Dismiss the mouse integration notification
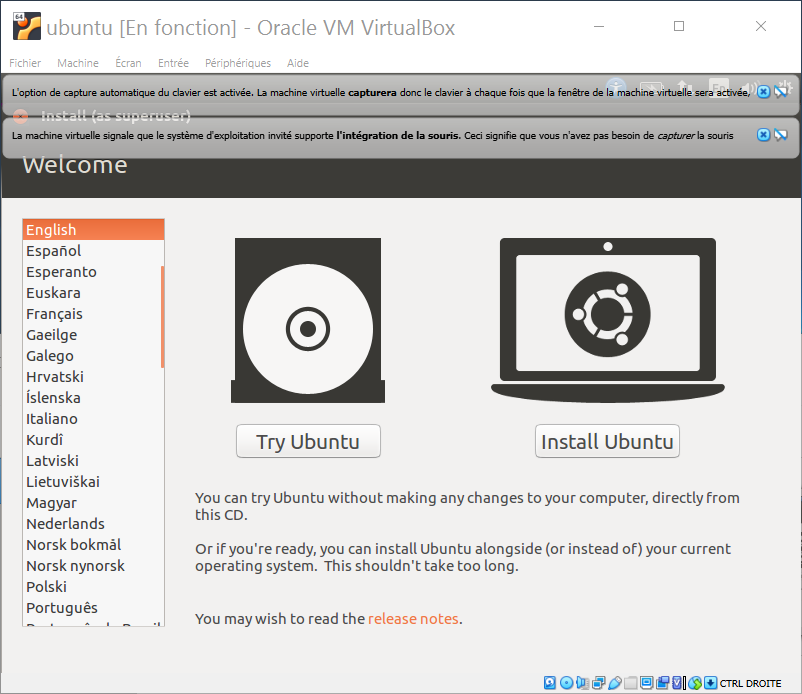This screenshot has width=802, height=694. [x=763, y=135]
